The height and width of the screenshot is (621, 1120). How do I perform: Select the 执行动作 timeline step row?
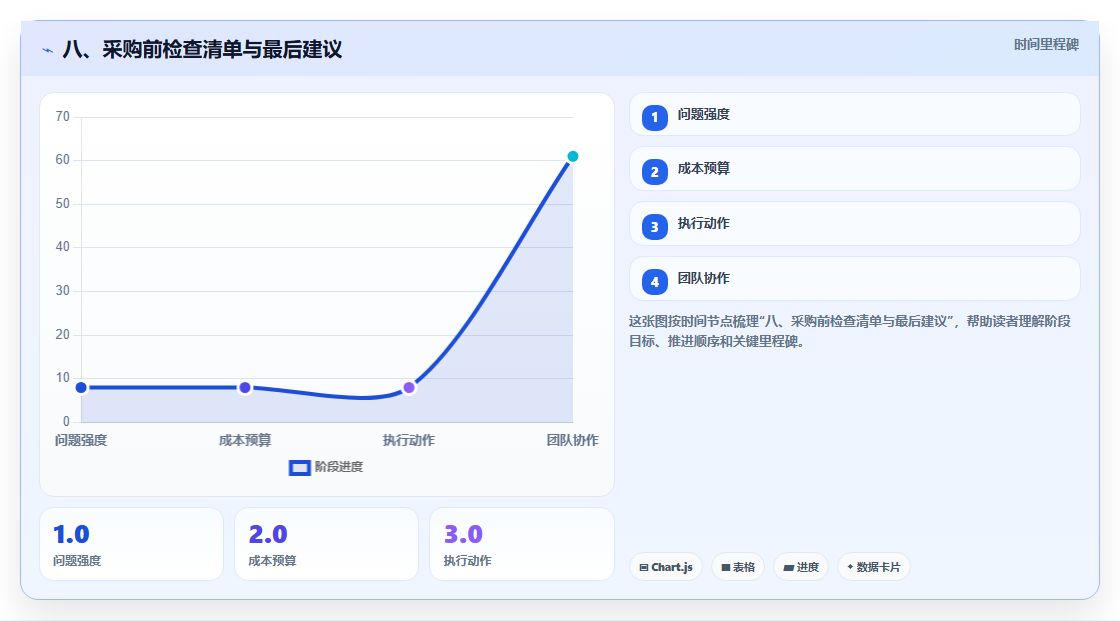(854, 224)
